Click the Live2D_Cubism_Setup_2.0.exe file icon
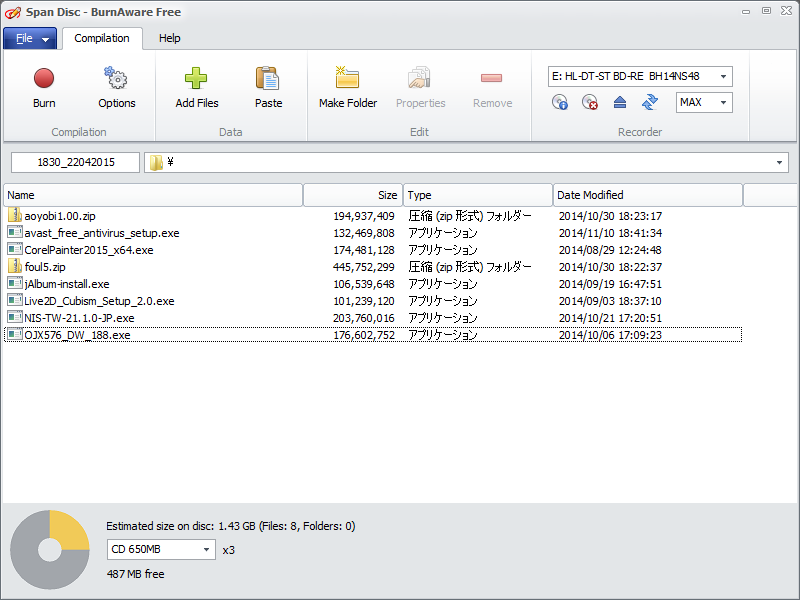 pos(15,300)
